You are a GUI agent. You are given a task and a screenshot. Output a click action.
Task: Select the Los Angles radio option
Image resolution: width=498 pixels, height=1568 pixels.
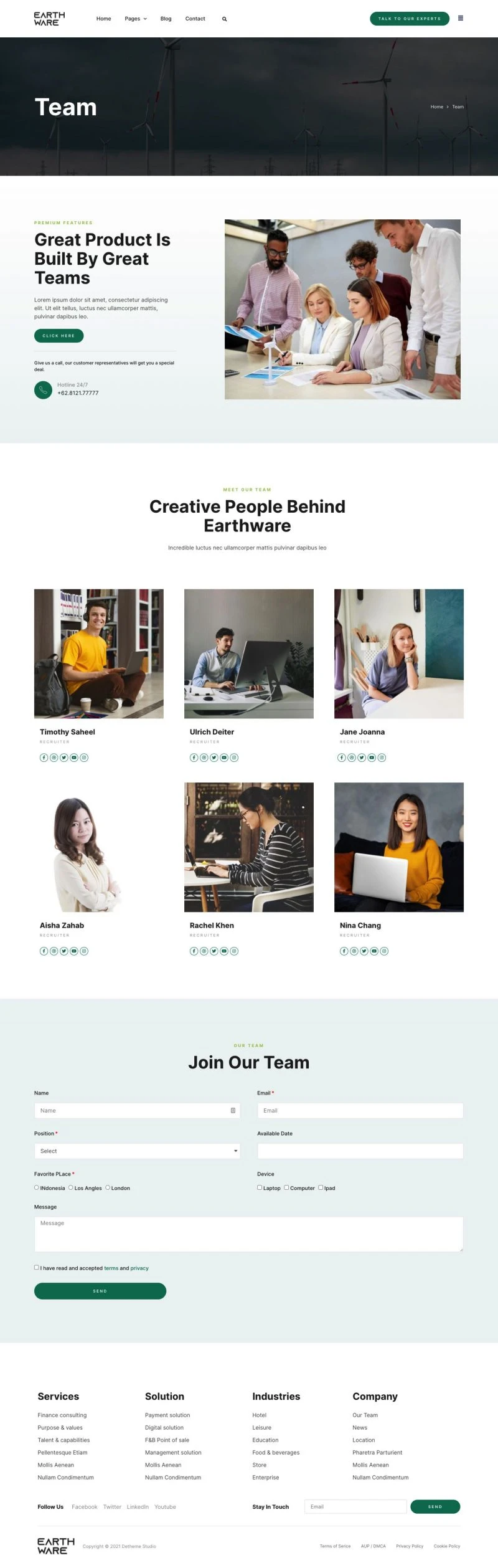point(71,1187)
